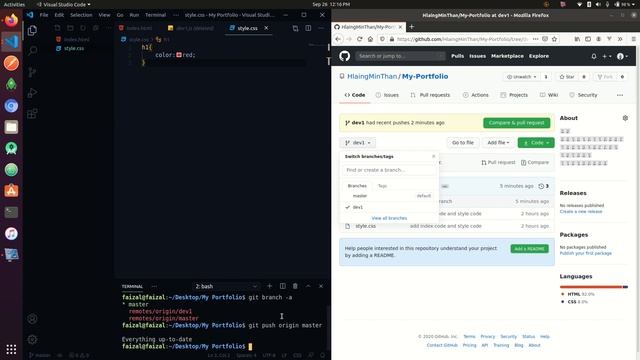The height and width of the screenshot is (360, 640).
Task: Expand the repo nav more-options ellipsis
Action: 620,95
